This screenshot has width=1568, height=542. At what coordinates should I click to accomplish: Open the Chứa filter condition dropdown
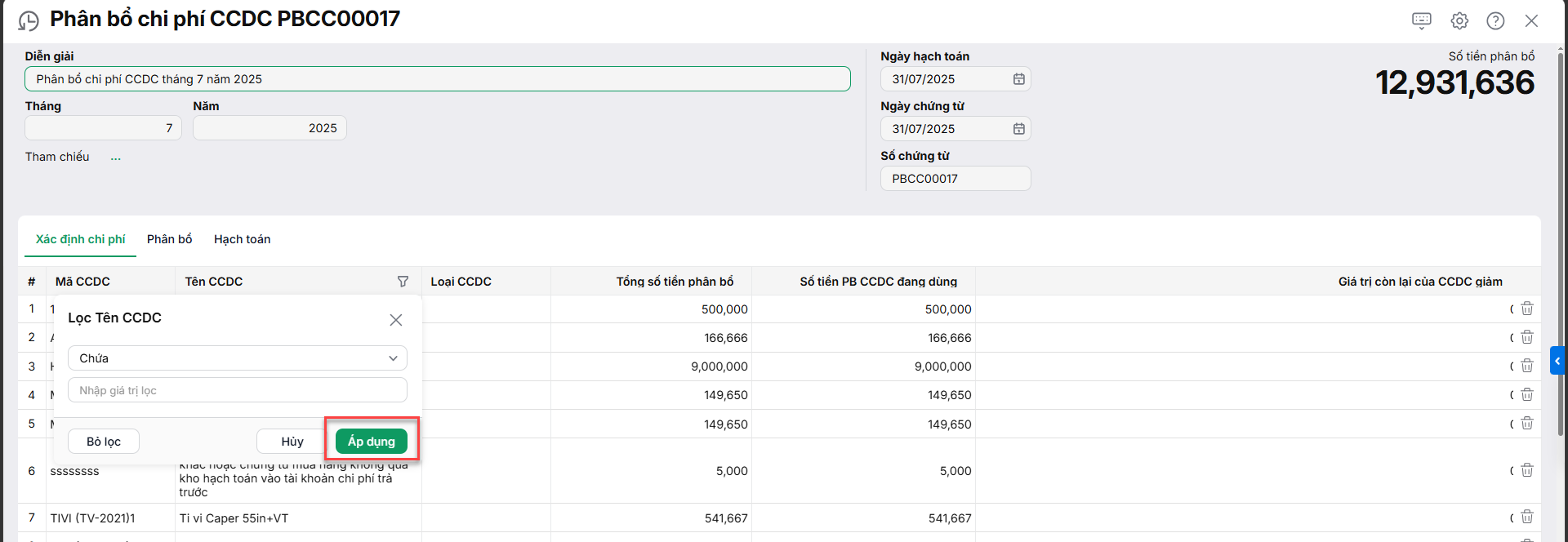coord(238,358)
